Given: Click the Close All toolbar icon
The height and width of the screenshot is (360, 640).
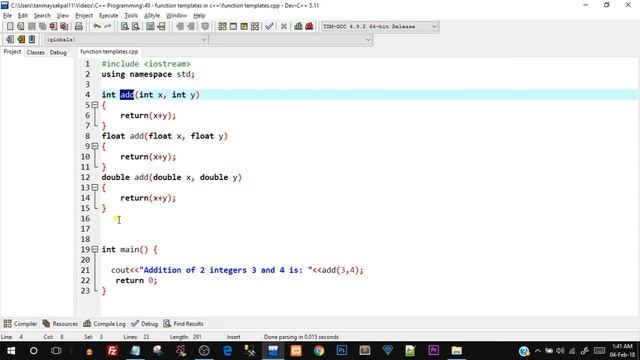Looking at the screenshot, I should [64, 27].
